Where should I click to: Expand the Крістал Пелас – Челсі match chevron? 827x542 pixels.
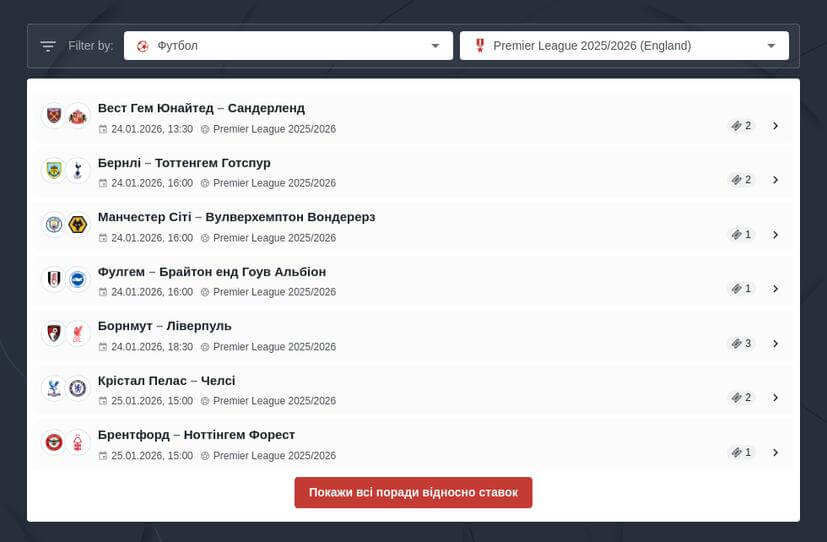[775, 398]
